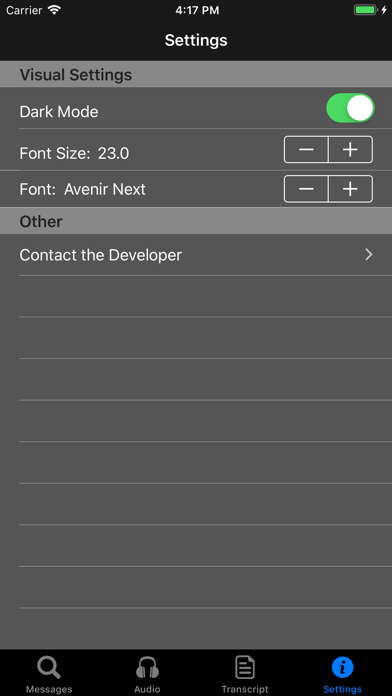Open the Messages magnifying glass tab icon
Image resolution: width=392 pixels, height=696 pixels.
[x=49, y=668]
